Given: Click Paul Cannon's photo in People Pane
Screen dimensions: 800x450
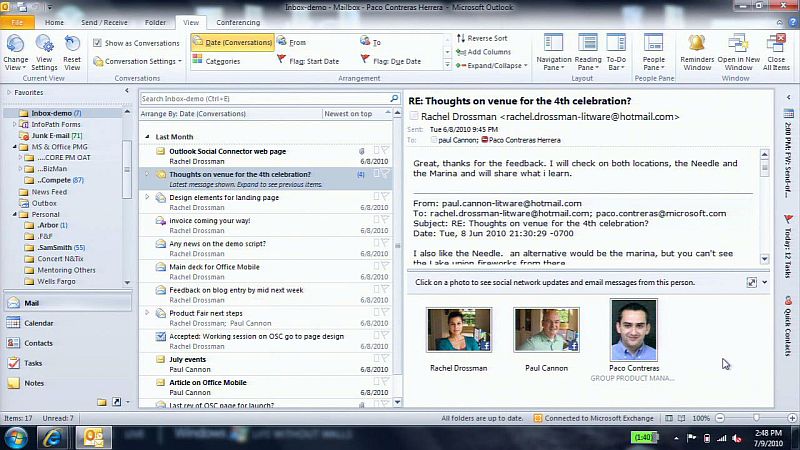Looking at the screenshot, I should tap(546, 330).
